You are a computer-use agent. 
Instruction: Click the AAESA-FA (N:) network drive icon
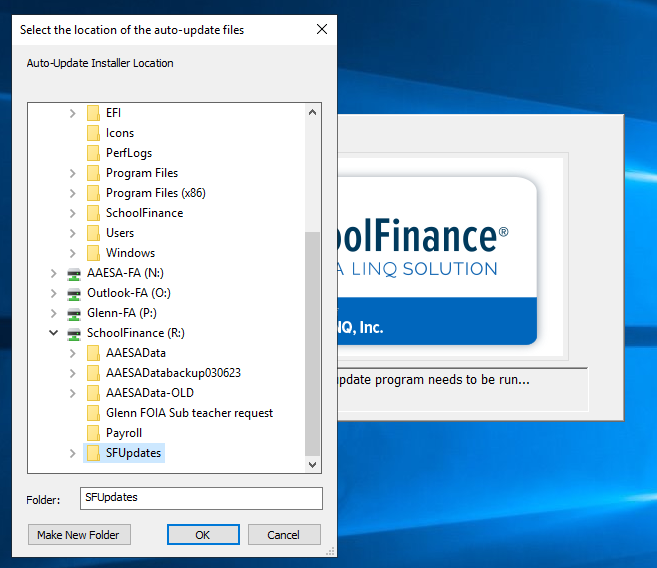point(74,274)
